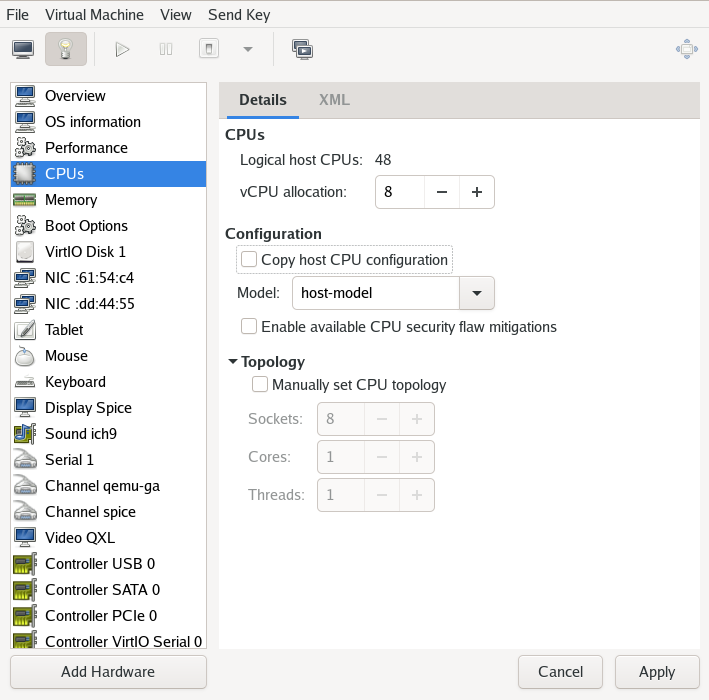Viewport: 709px width, 700px height.
Task: Power on the virtual machine
Action: (x=122, y=49)
